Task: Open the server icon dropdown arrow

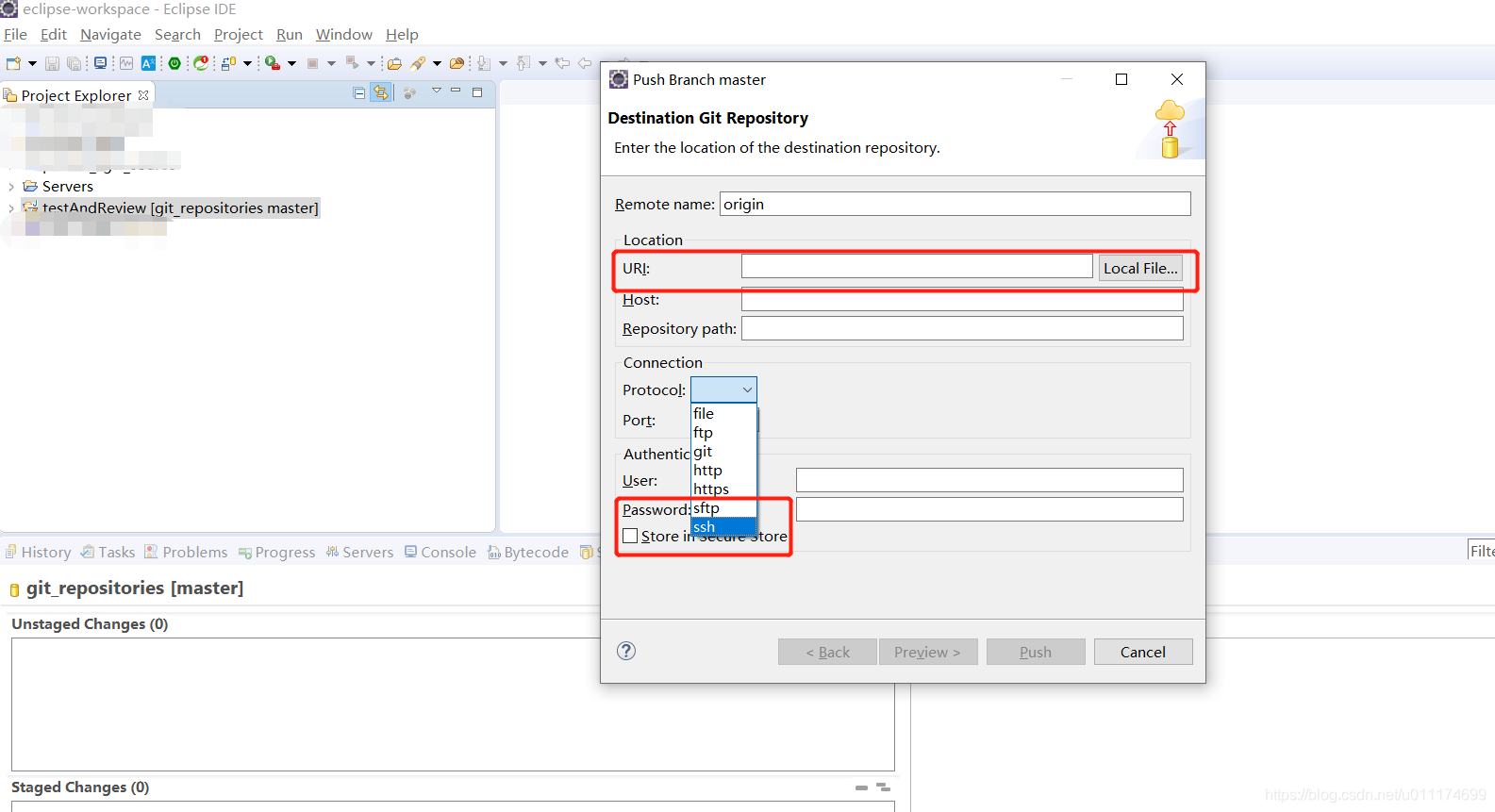Action: click(x=247, y=63)
